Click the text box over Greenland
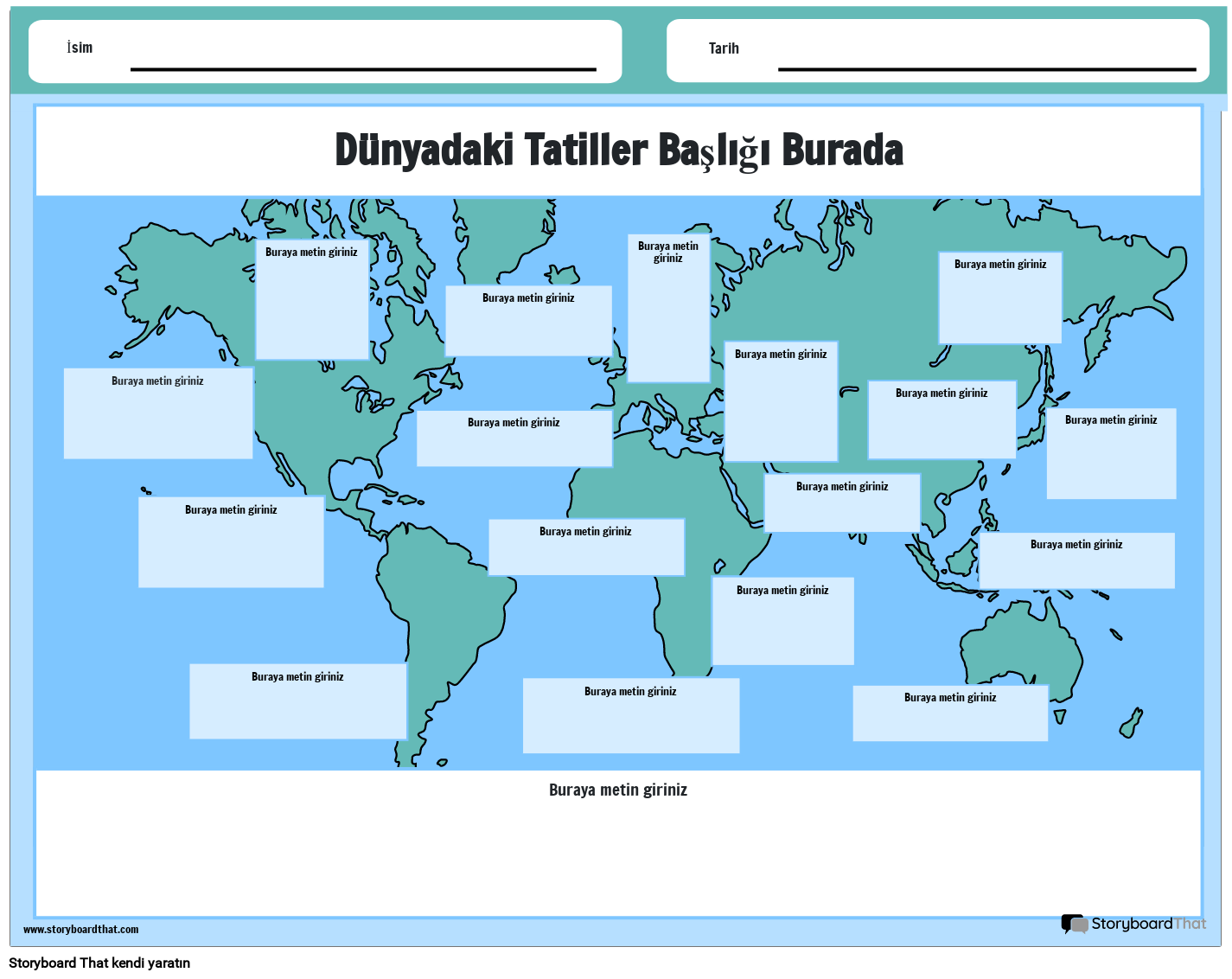 [528, 321]
